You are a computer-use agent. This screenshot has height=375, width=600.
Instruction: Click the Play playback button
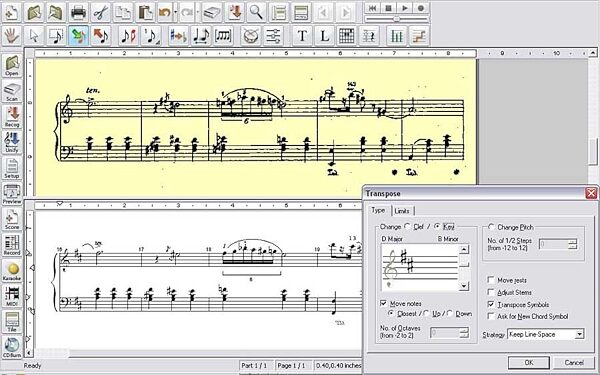point(405,8)
